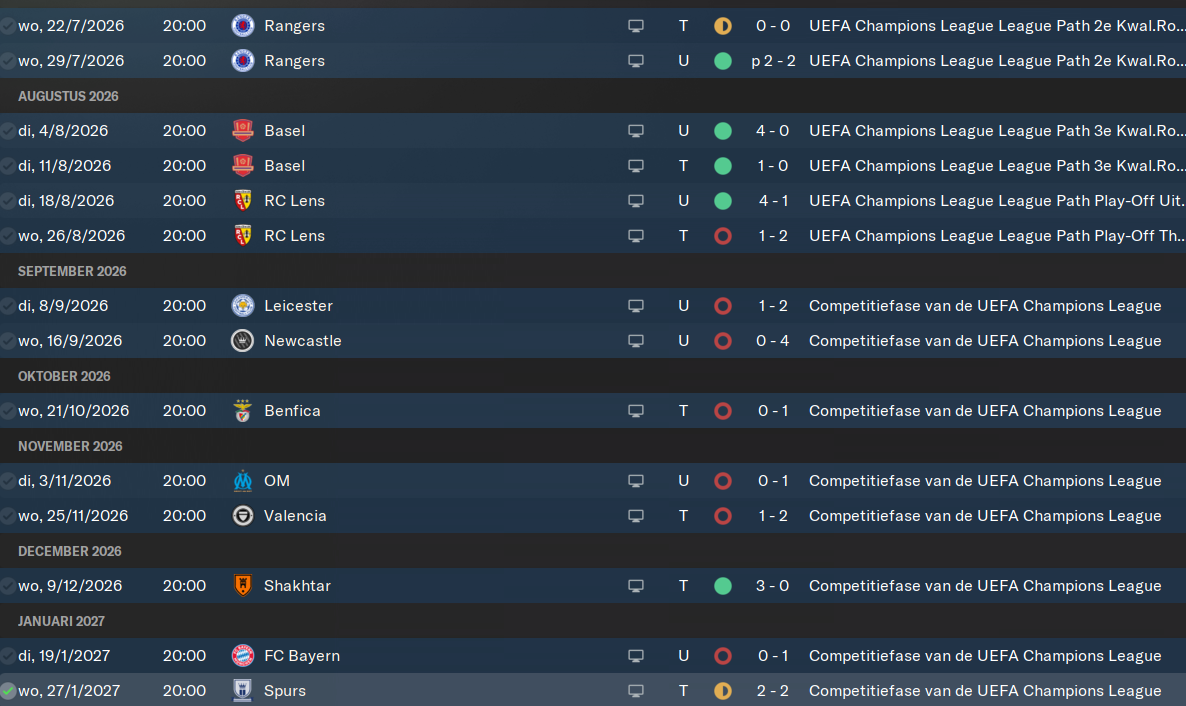The height and width of the screenshot is (706, 1186).
Task: Click the OM club badge
Action: coord(243,481)
